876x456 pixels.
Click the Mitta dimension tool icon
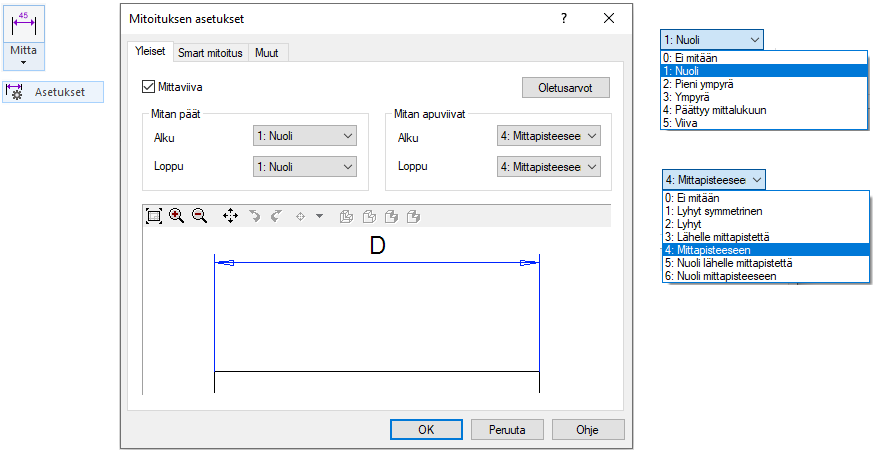23,24
